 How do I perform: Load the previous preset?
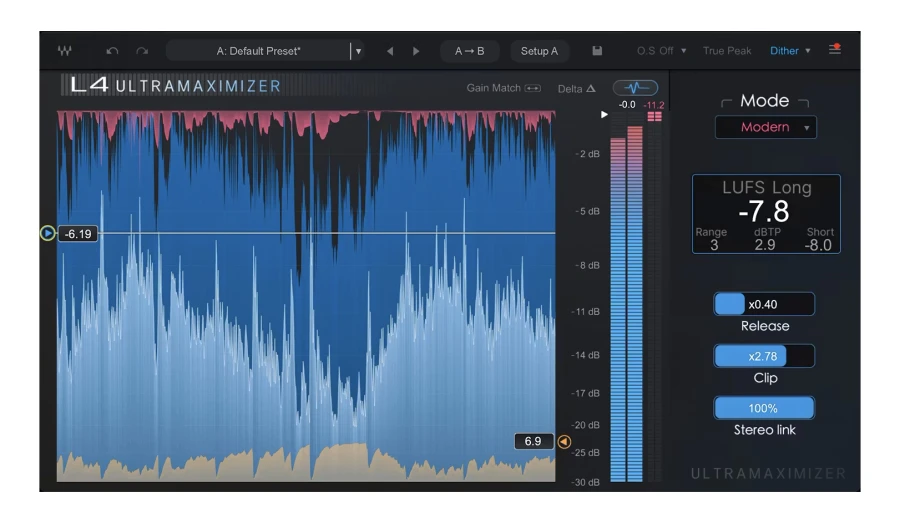click(390, 51)
